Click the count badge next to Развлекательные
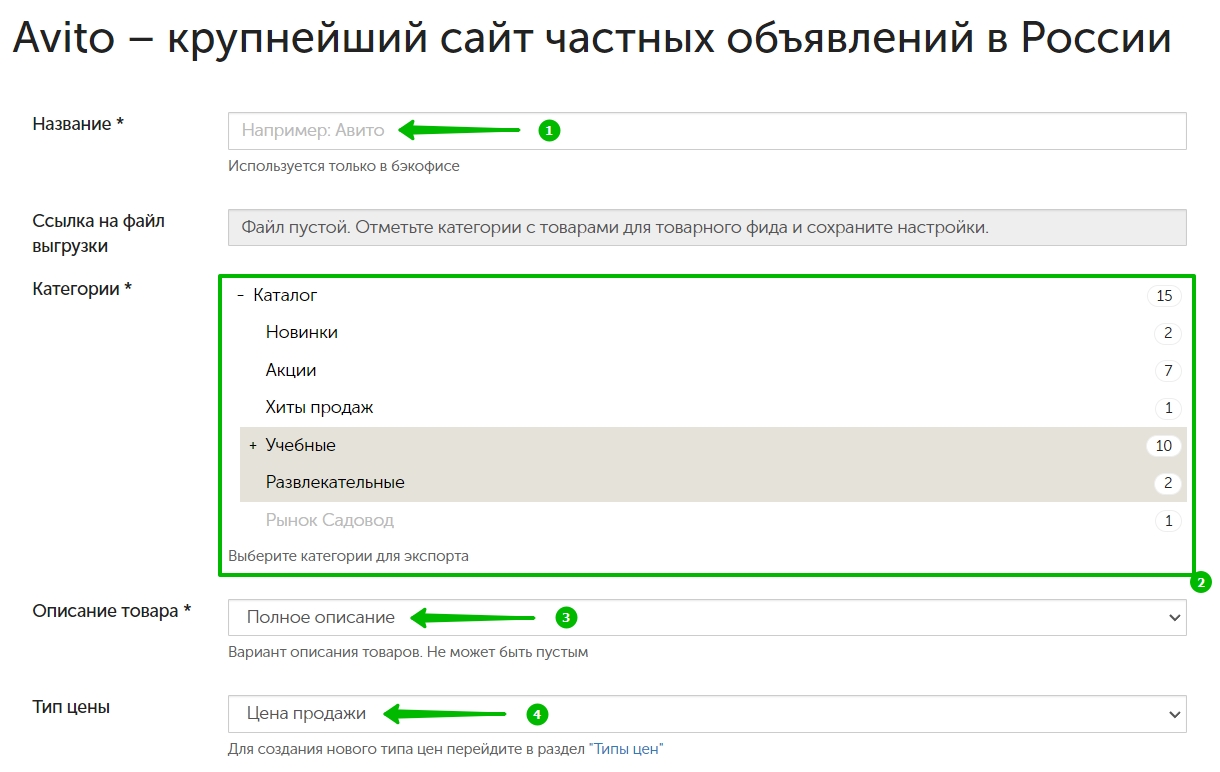 coord(1168,483)
